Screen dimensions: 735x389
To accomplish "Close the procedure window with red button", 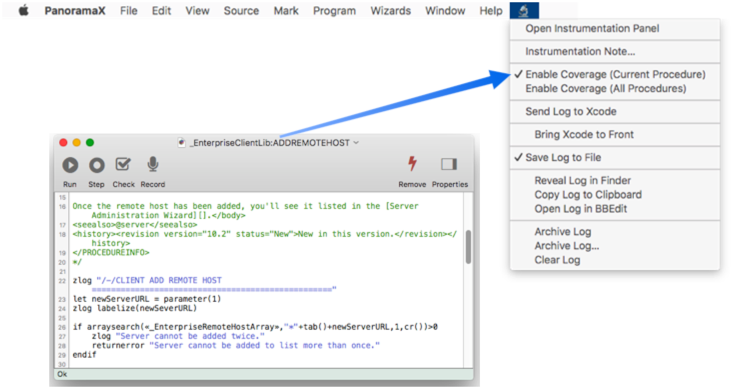I will pos(63,142).
